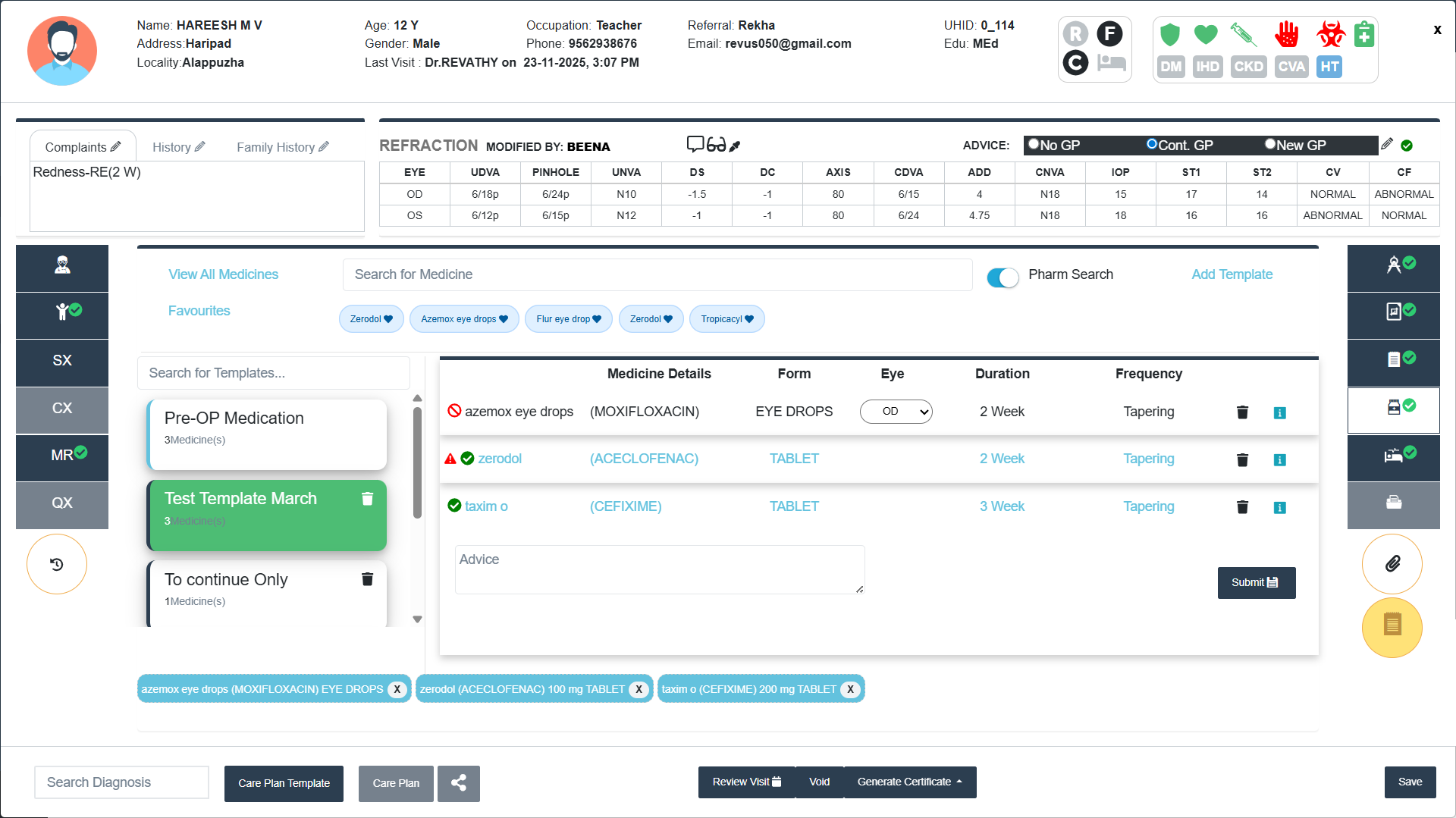The image size is (1456, 818).
Task: Click the Submit button
Action: point(1256,582)
